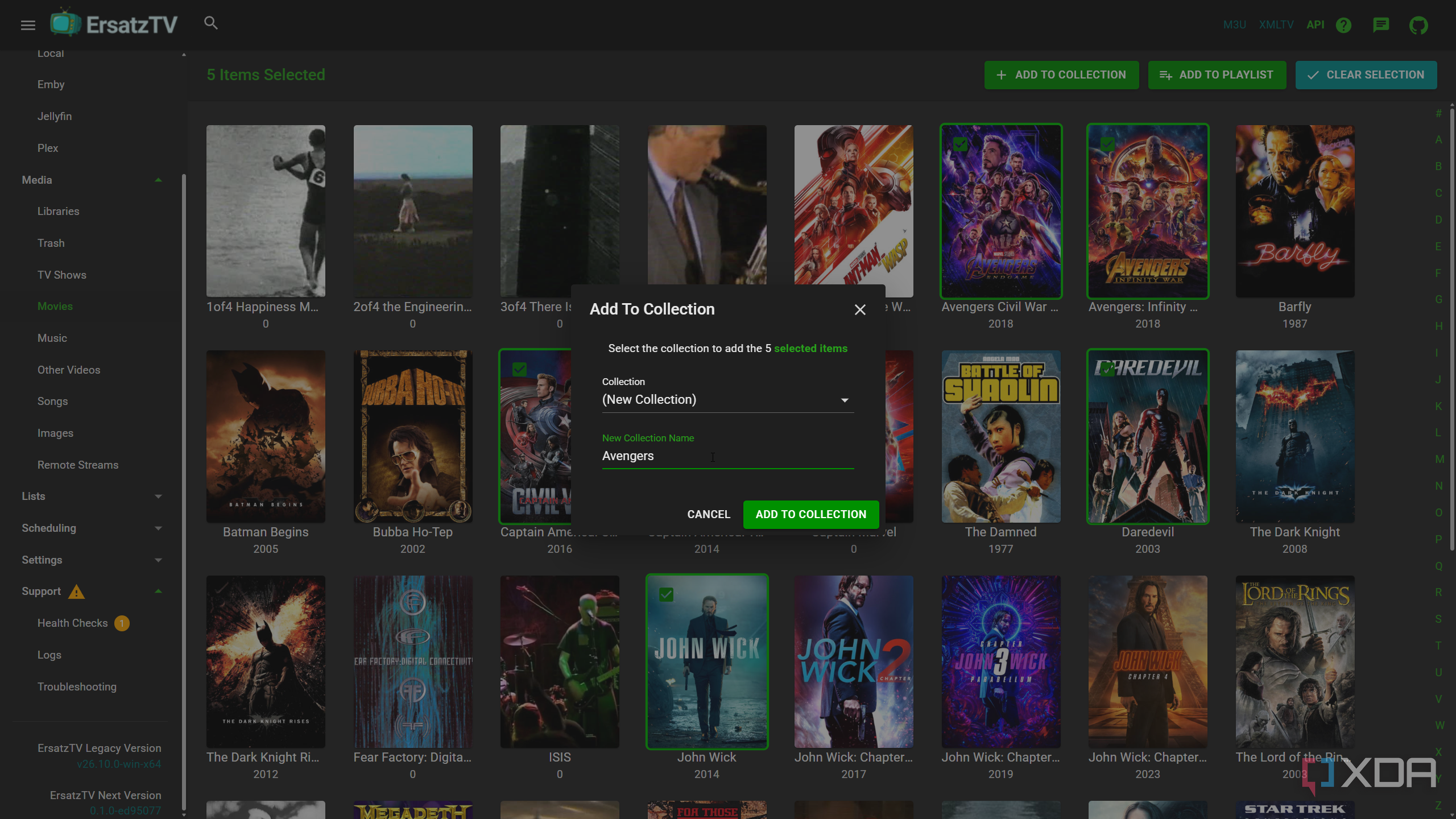Open the v26.10.0-win-x64 version link

[119, 764]
